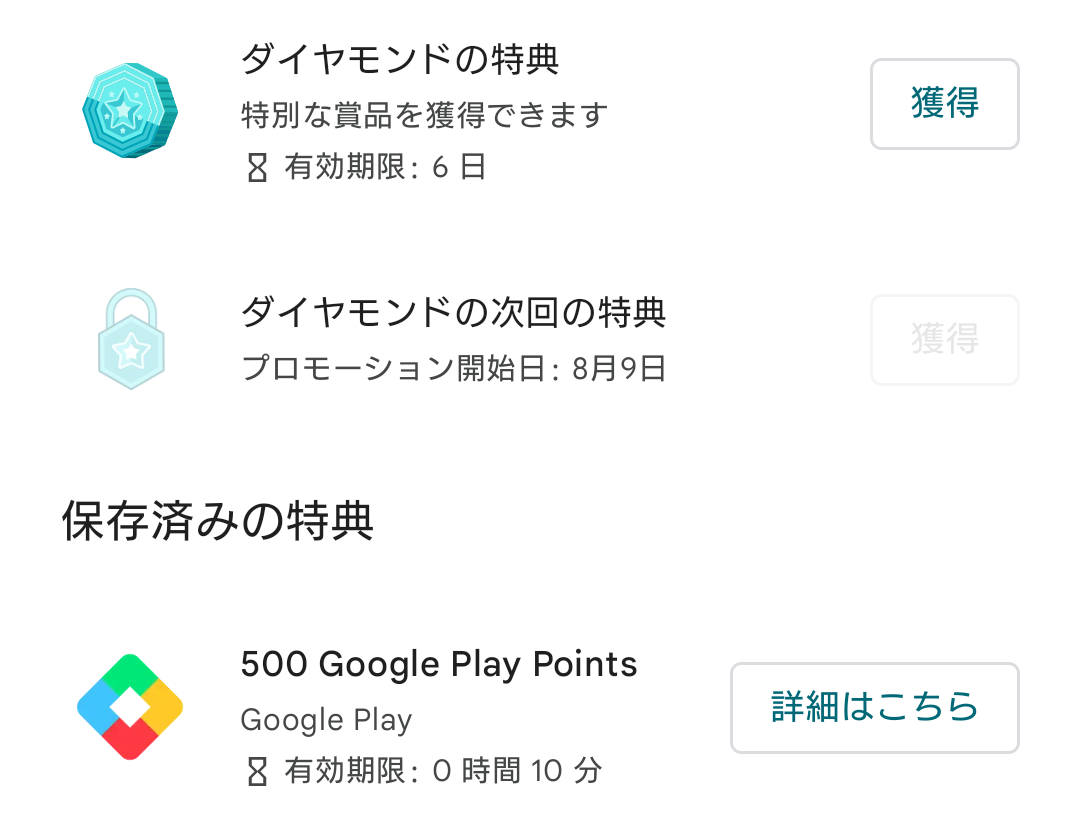1080x831 pixels.
Task: Click the colorful Google Play Points logo
Action: click(130, 707)
